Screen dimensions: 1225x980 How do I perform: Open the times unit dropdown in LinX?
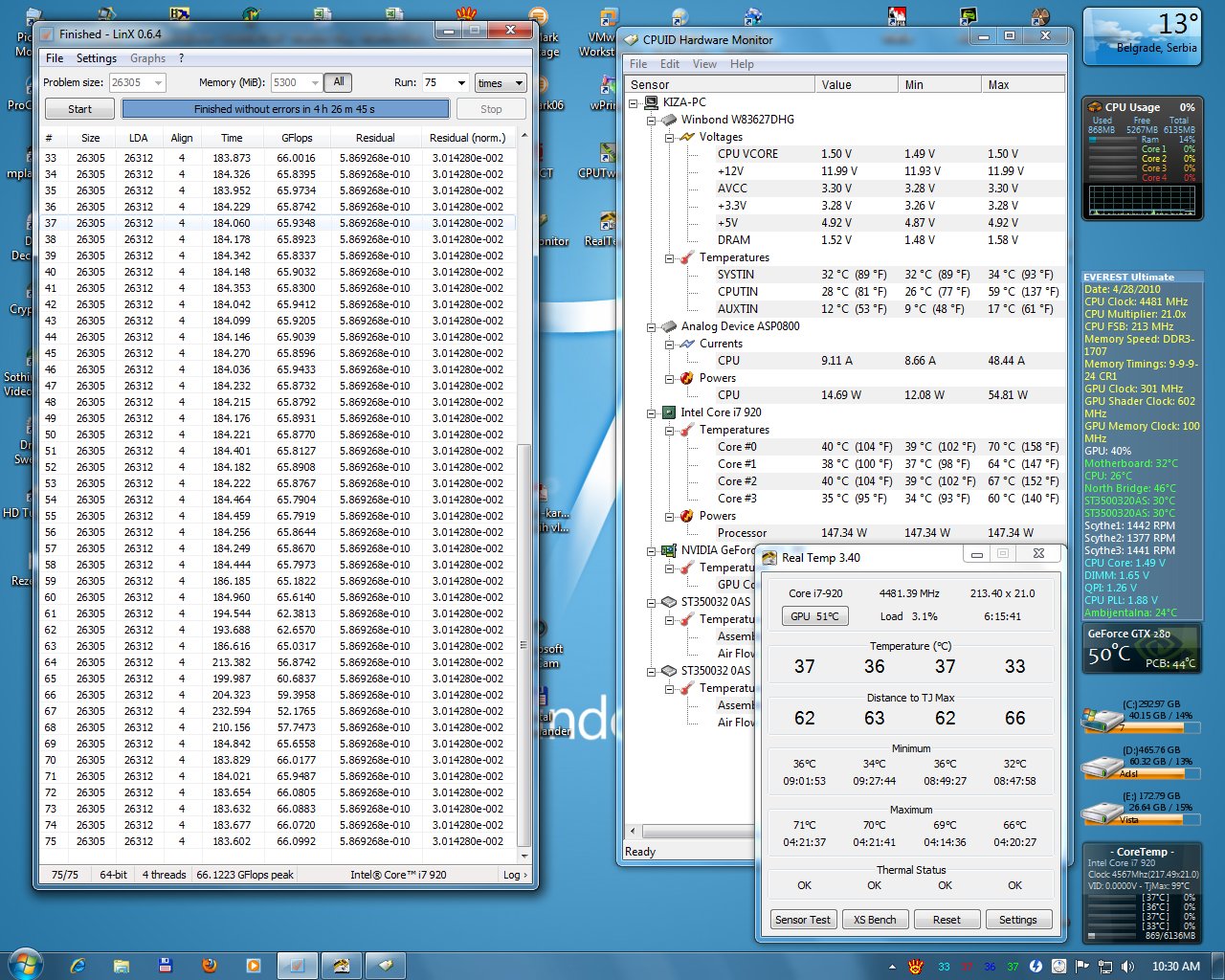pos(501,83)
